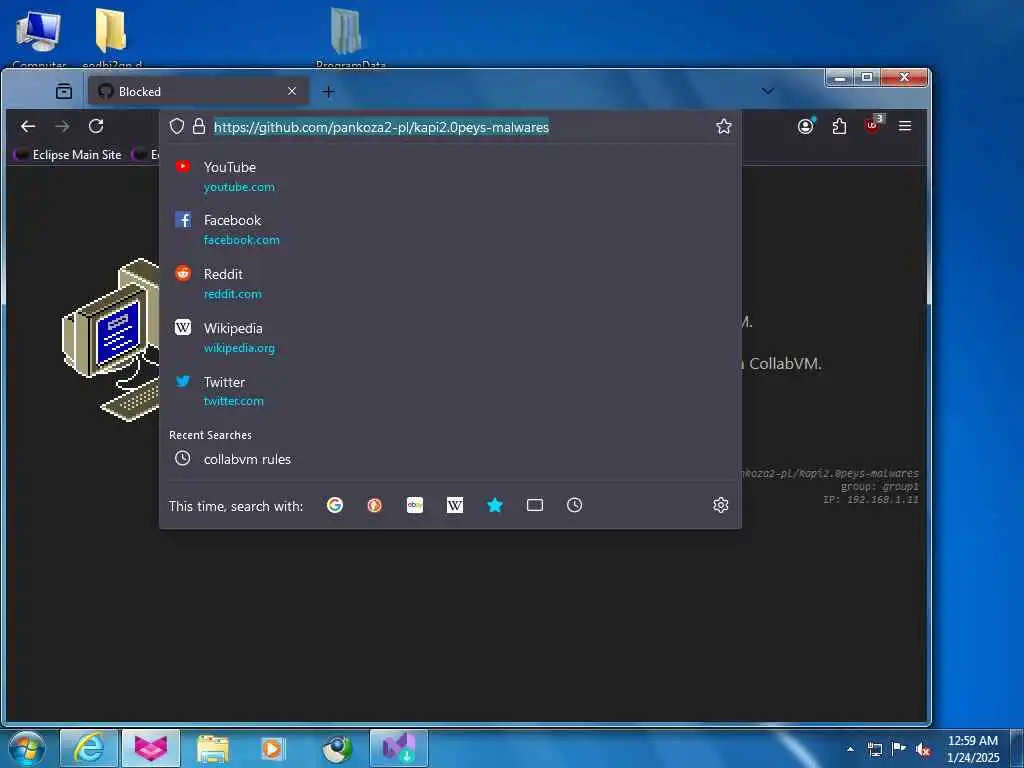
Task: Choose the Twitter suggestion
Action: click(450, 391)
